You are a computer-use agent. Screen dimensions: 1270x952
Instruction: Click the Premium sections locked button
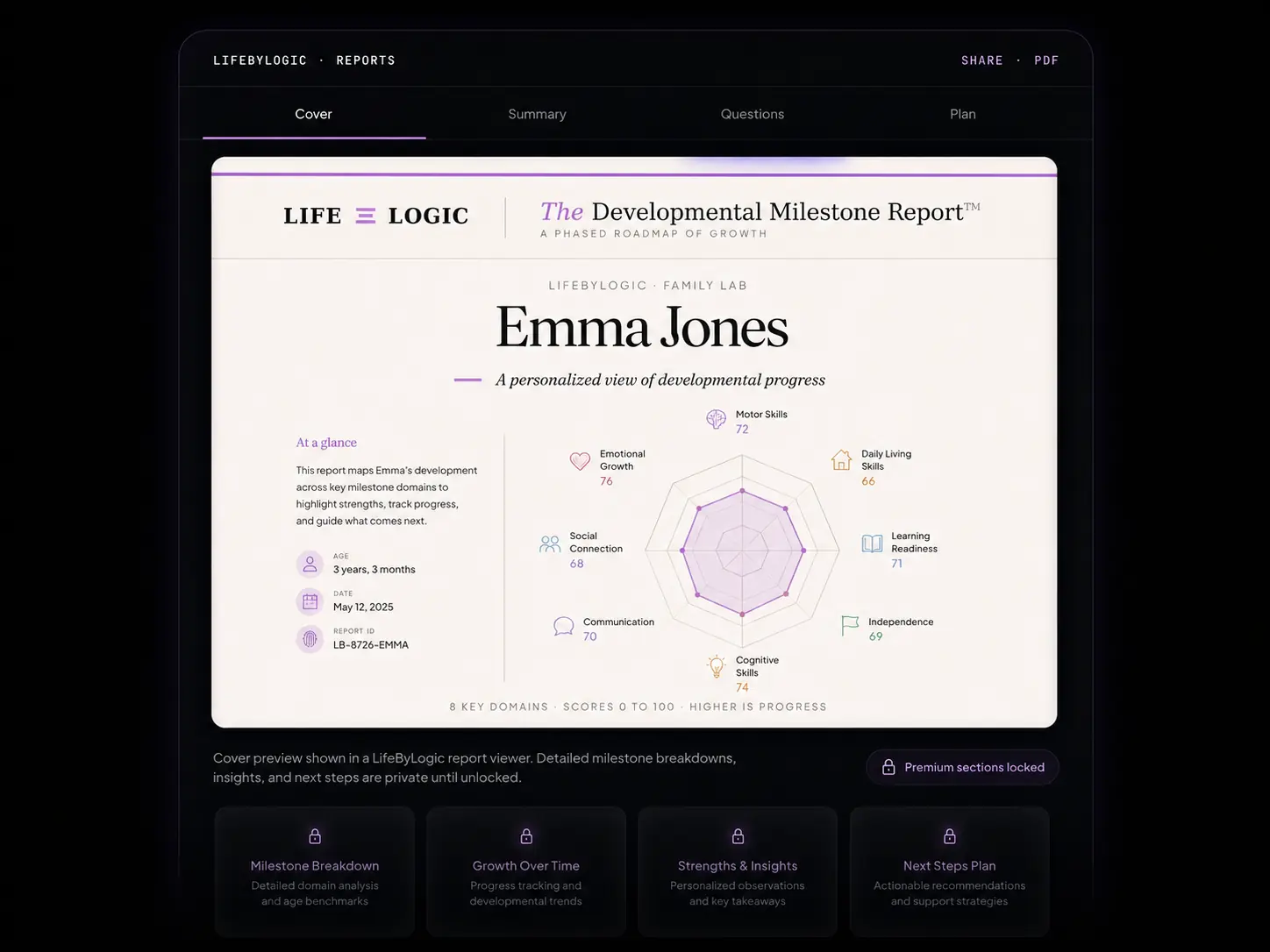tap(962, 767)
